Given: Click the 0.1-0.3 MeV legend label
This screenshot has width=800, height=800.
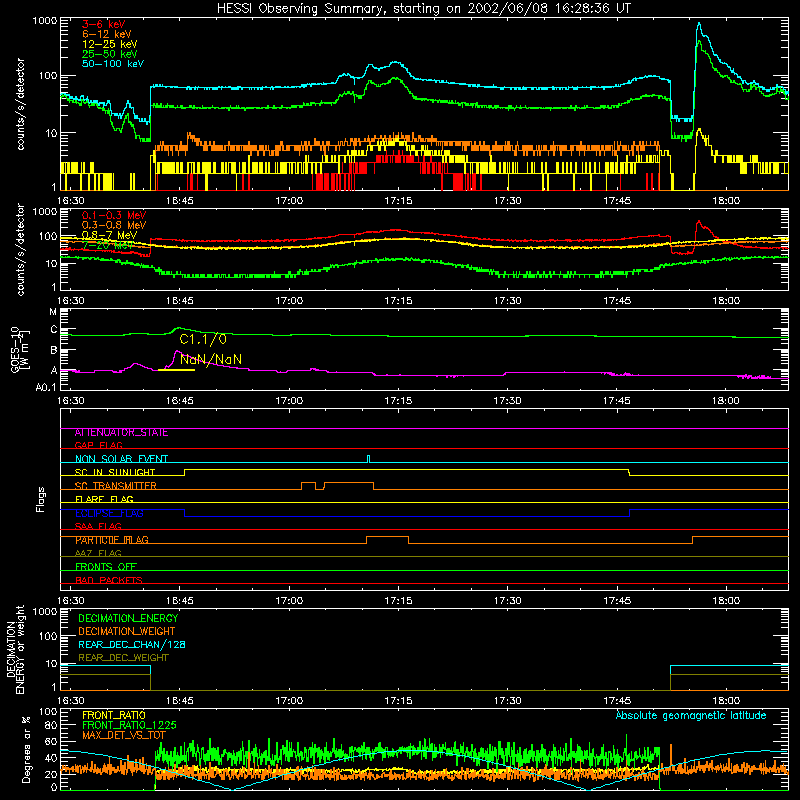Looking at the screenshot, I should [114, 215].
